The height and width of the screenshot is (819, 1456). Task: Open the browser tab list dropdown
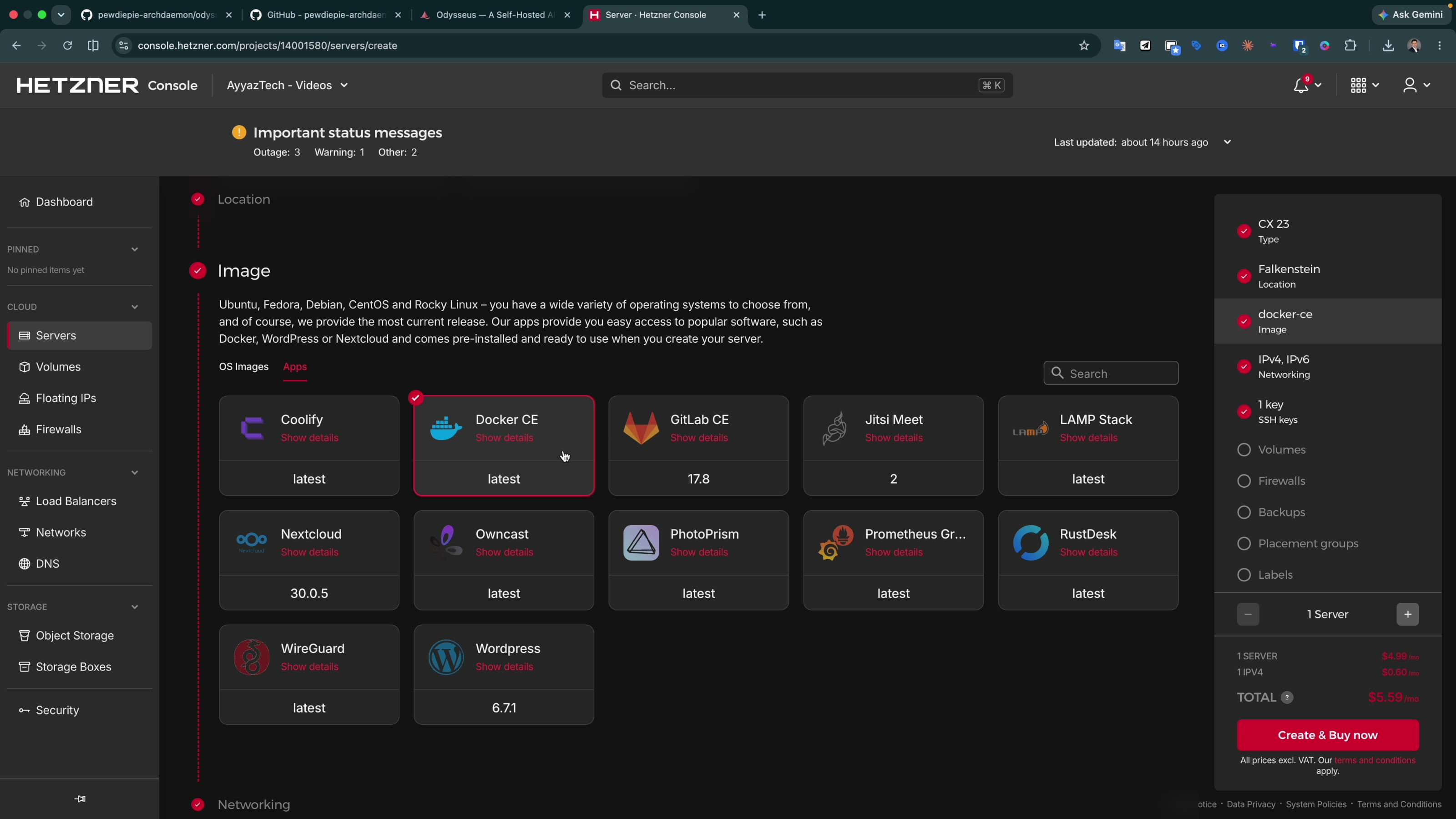pos(61,15)
